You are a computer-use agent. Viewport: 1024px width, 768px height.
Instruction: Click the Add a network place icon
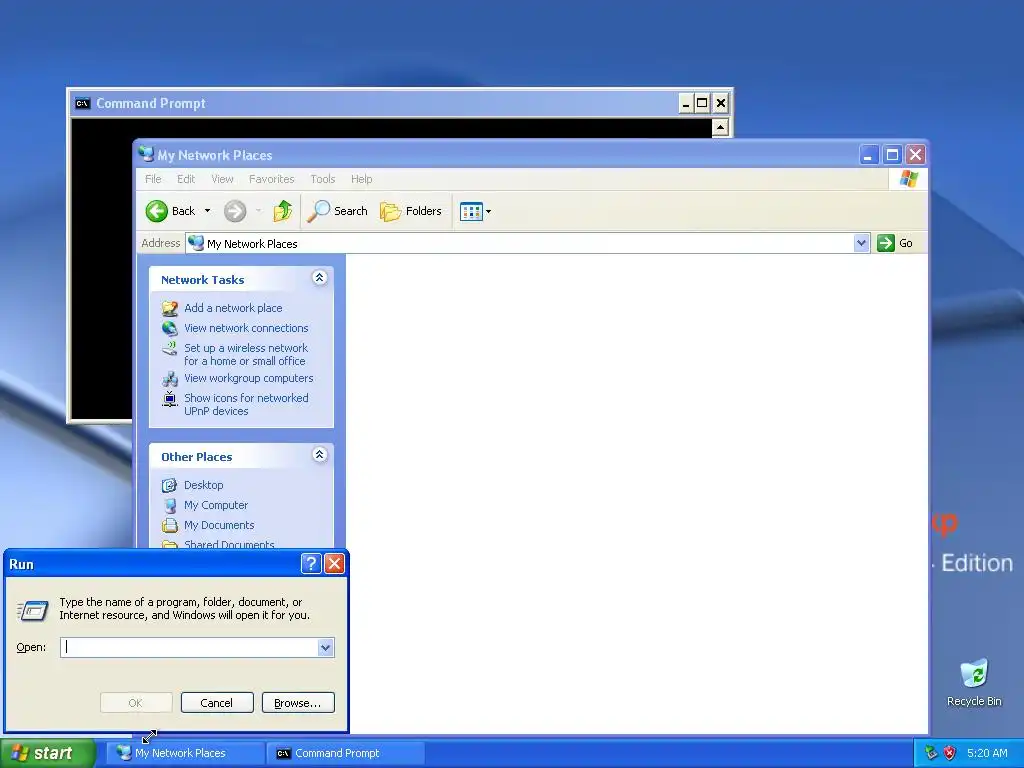[170, 308]
